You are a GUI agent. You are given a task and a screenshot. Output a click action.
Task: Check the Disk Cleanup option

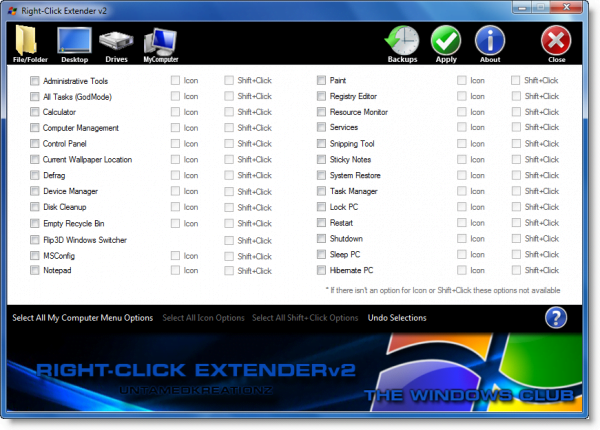(x=35, y=207)
